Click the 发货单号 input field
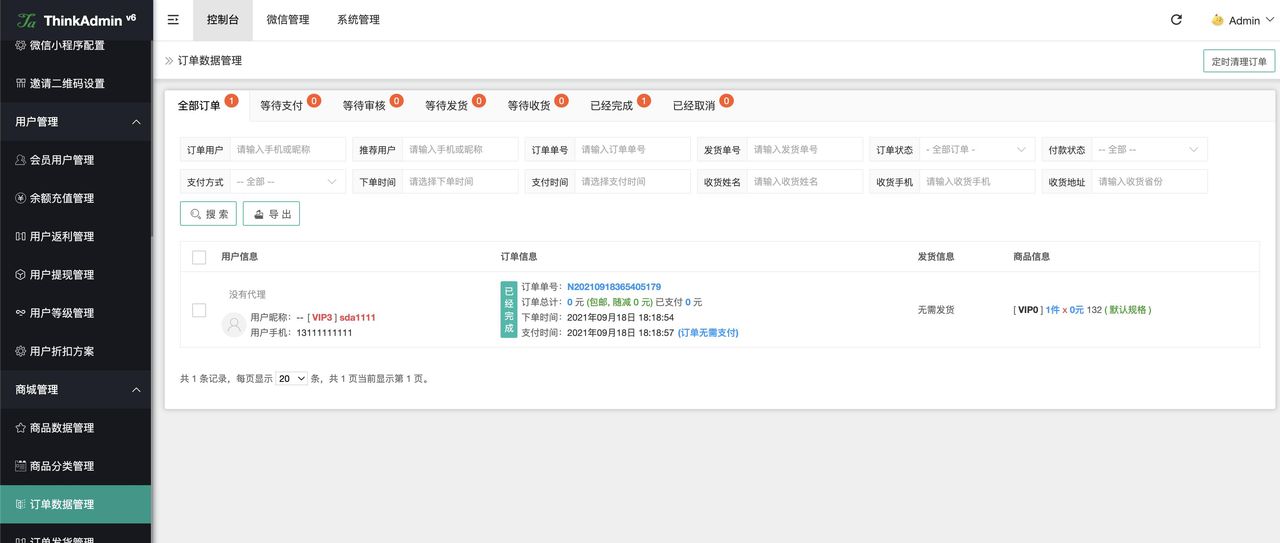This screenshot has height=543, width=1280. tap(805, 150)
